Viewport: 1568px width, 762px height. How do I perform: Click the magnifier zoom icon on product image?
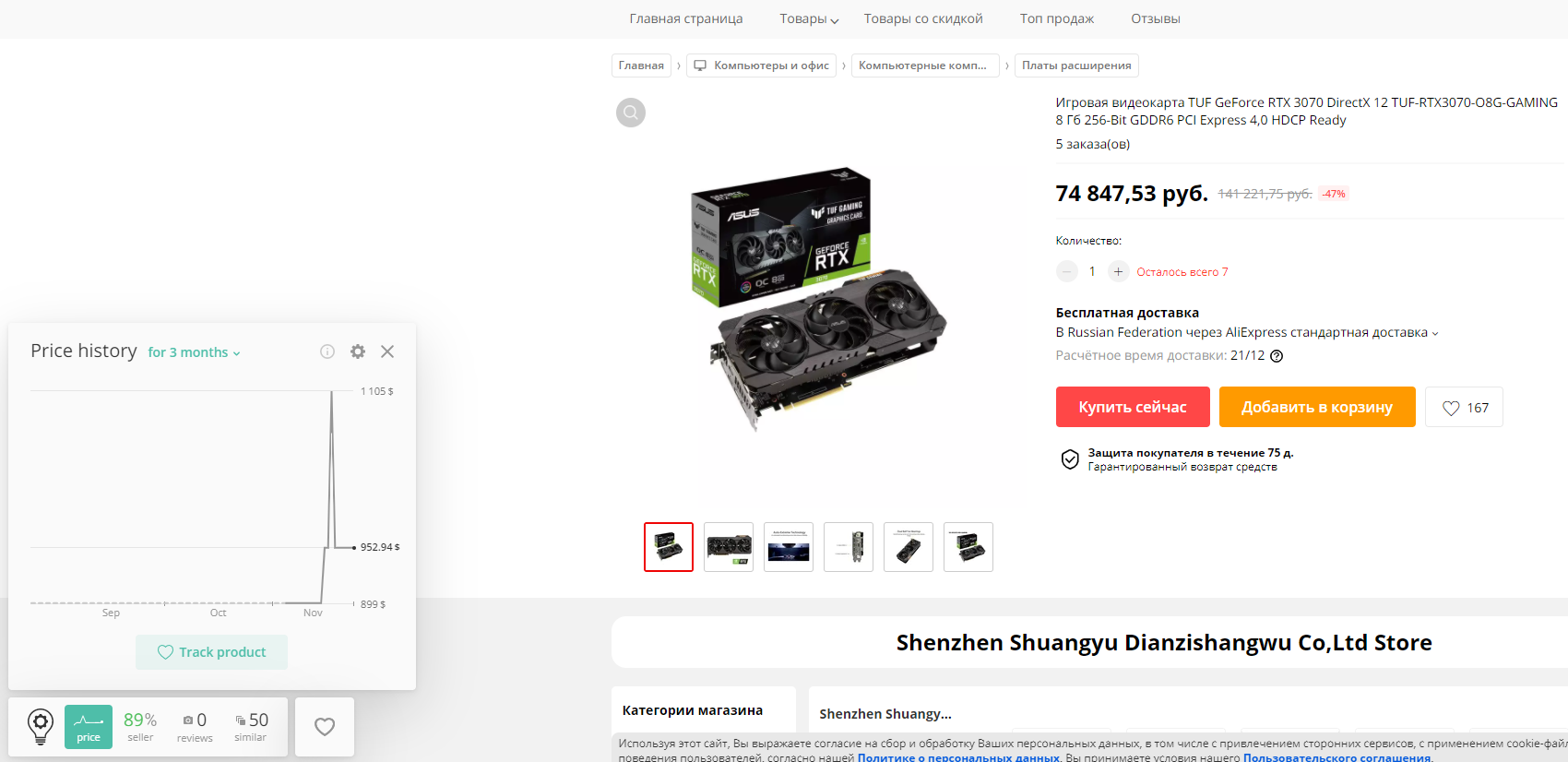pos(631,113)
